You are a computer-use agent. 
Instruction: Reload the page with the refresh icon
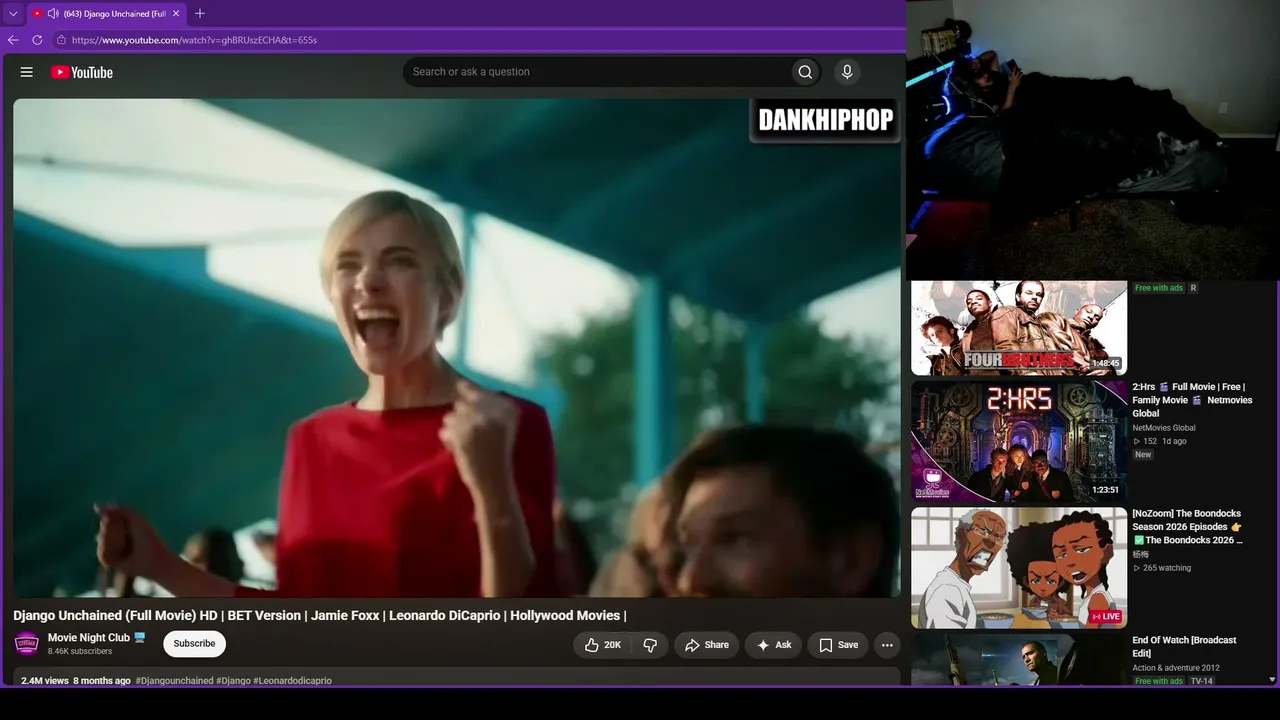[37, 40]
